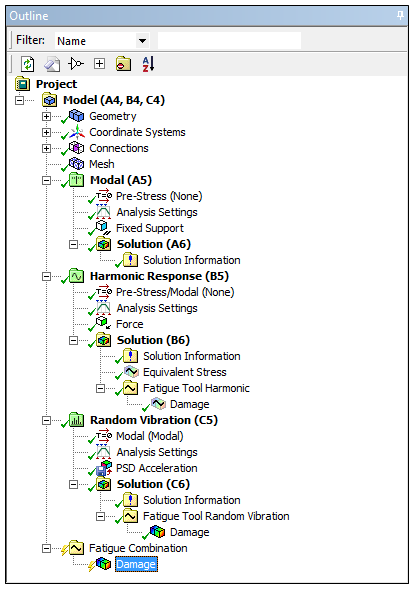
Task: Select the Fatigue Combination item
Action: (138, 548)
